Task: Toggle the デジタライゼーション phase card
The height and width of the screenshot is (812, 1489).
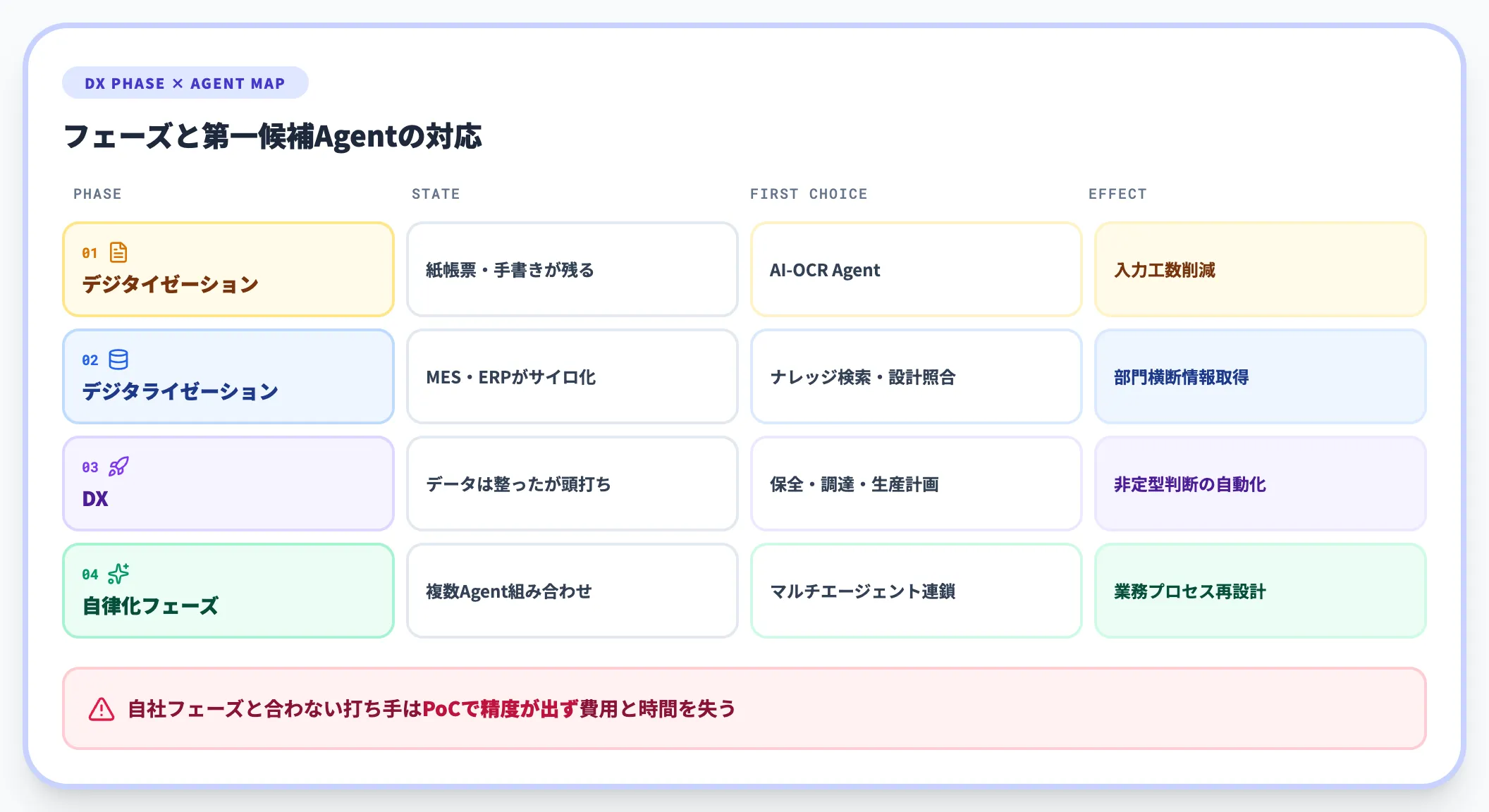Action: 228,376
